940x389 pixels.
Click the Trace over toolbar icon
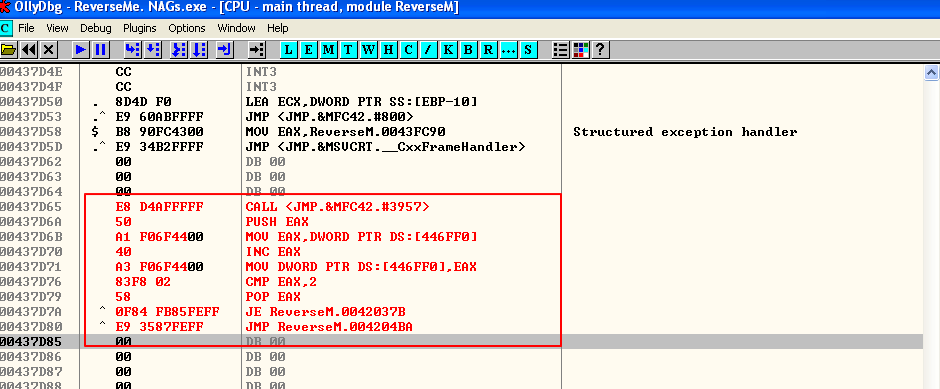pyautogui.click(x=199, y=50)
